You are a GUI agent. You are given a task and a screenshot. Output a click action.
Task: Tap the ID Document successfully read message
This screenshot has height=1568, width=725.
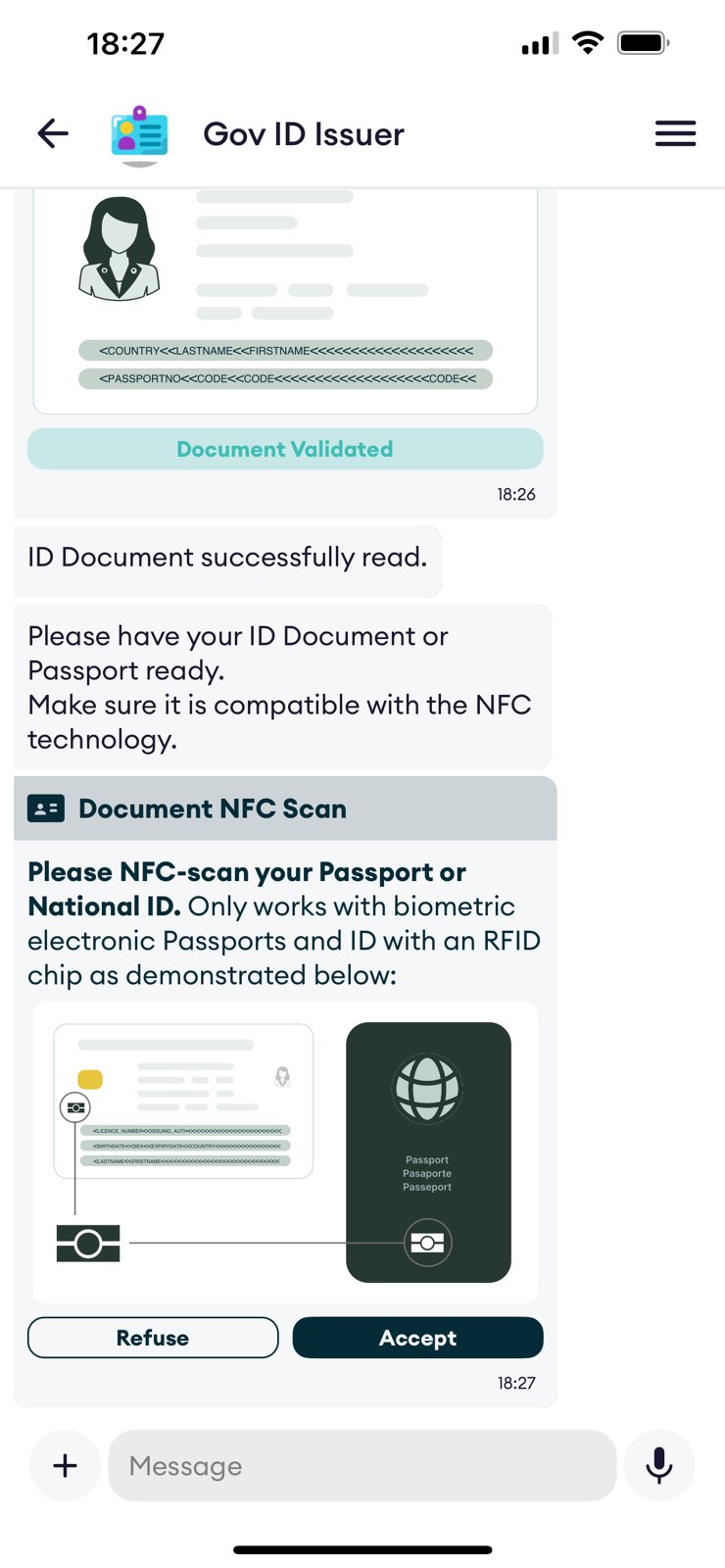tap(227, 558)
